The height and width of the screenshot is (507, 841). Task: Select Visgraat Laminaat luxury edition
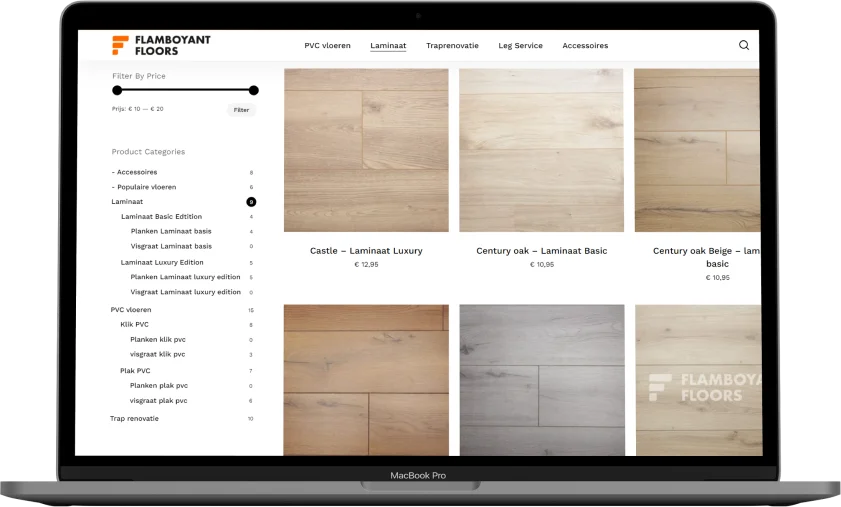pos(186,292)
